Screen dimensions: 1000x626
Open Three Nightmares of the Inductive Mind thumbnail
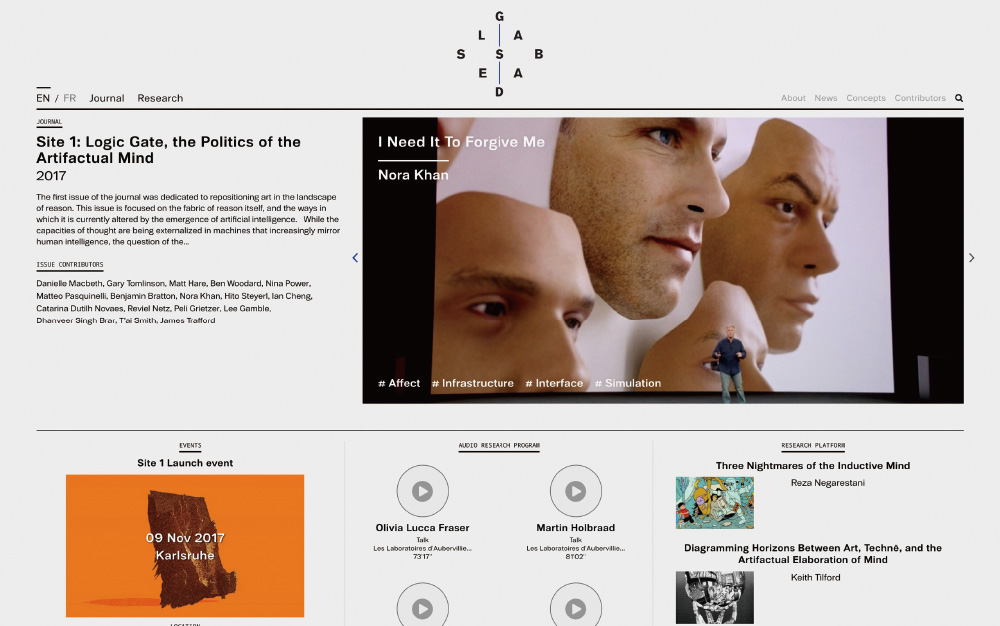point(714,502)
